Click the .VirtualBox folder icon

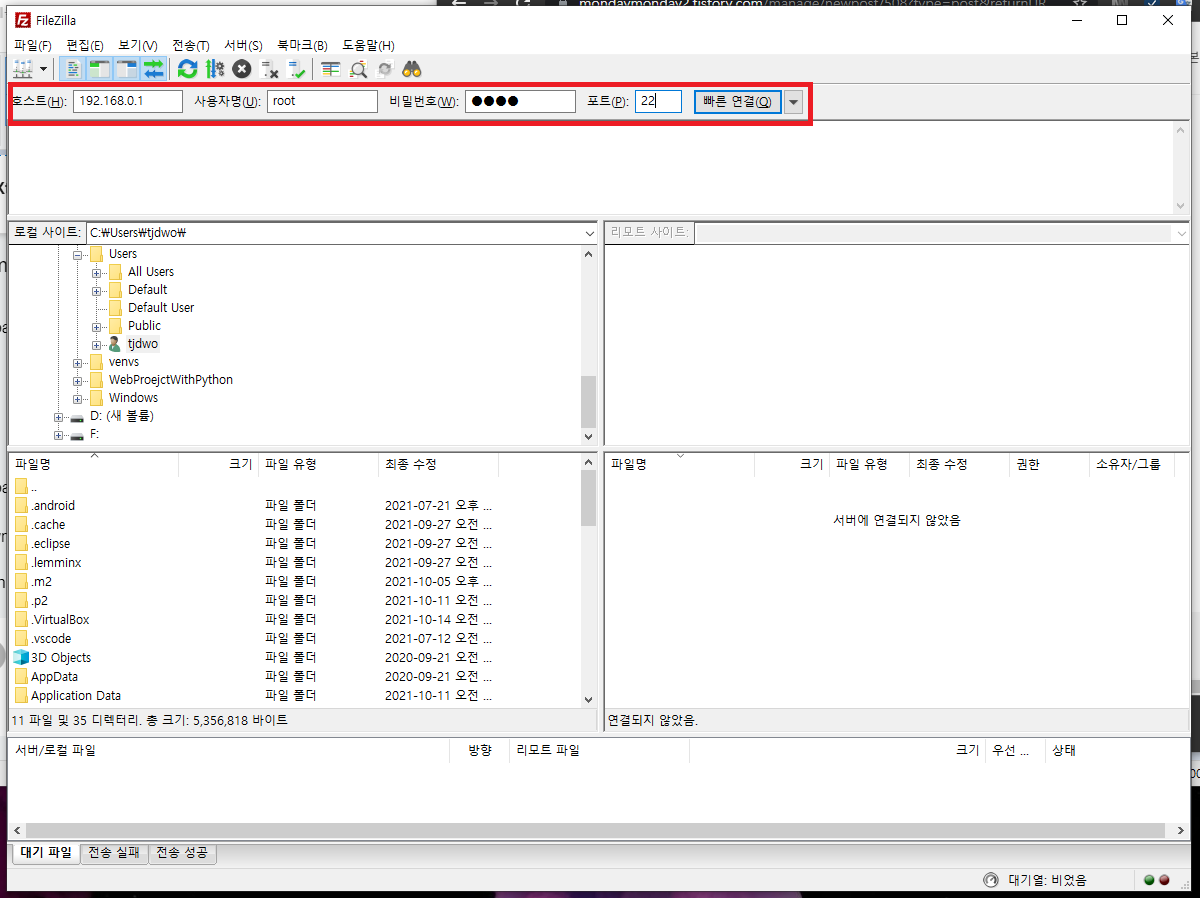click(x=21, y=620)
